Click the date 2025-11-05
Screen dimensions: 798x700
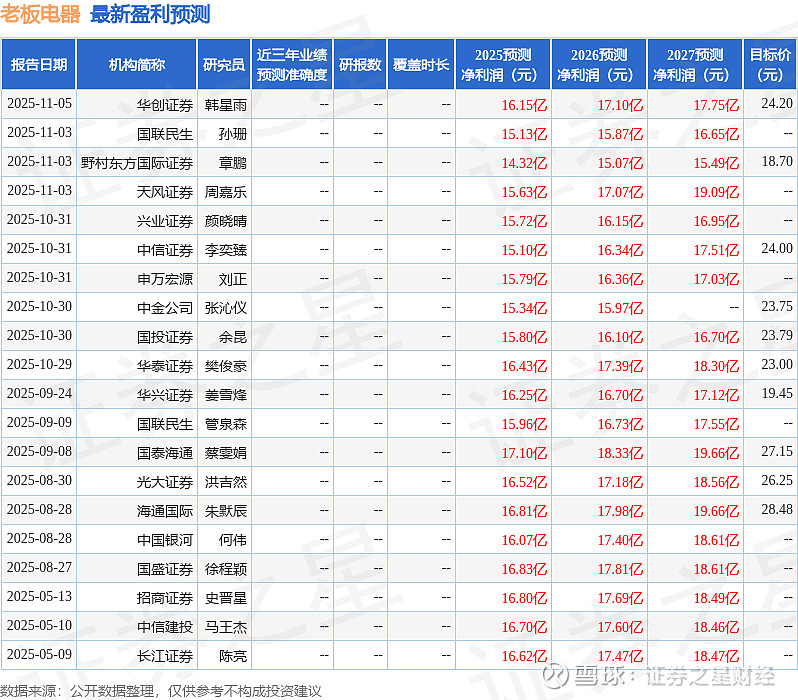[x=39, y=103]
